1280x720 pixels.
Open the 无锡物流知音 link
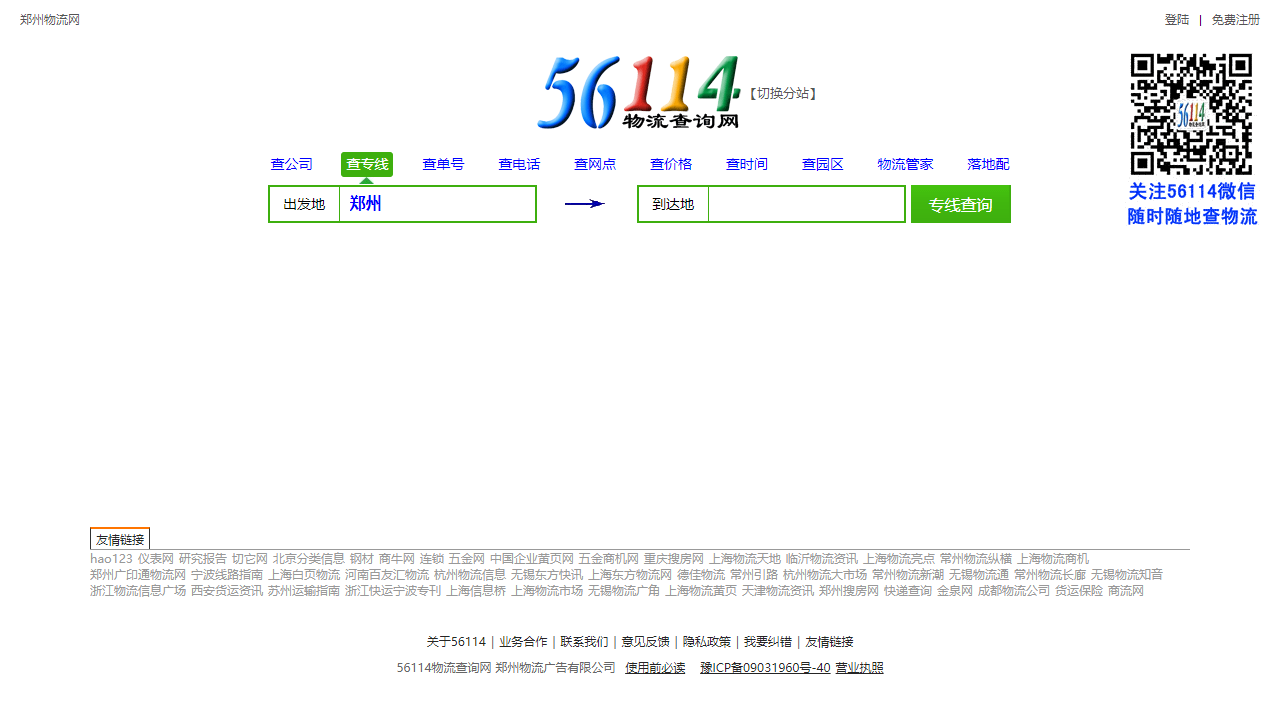[x=1127, y=575]
